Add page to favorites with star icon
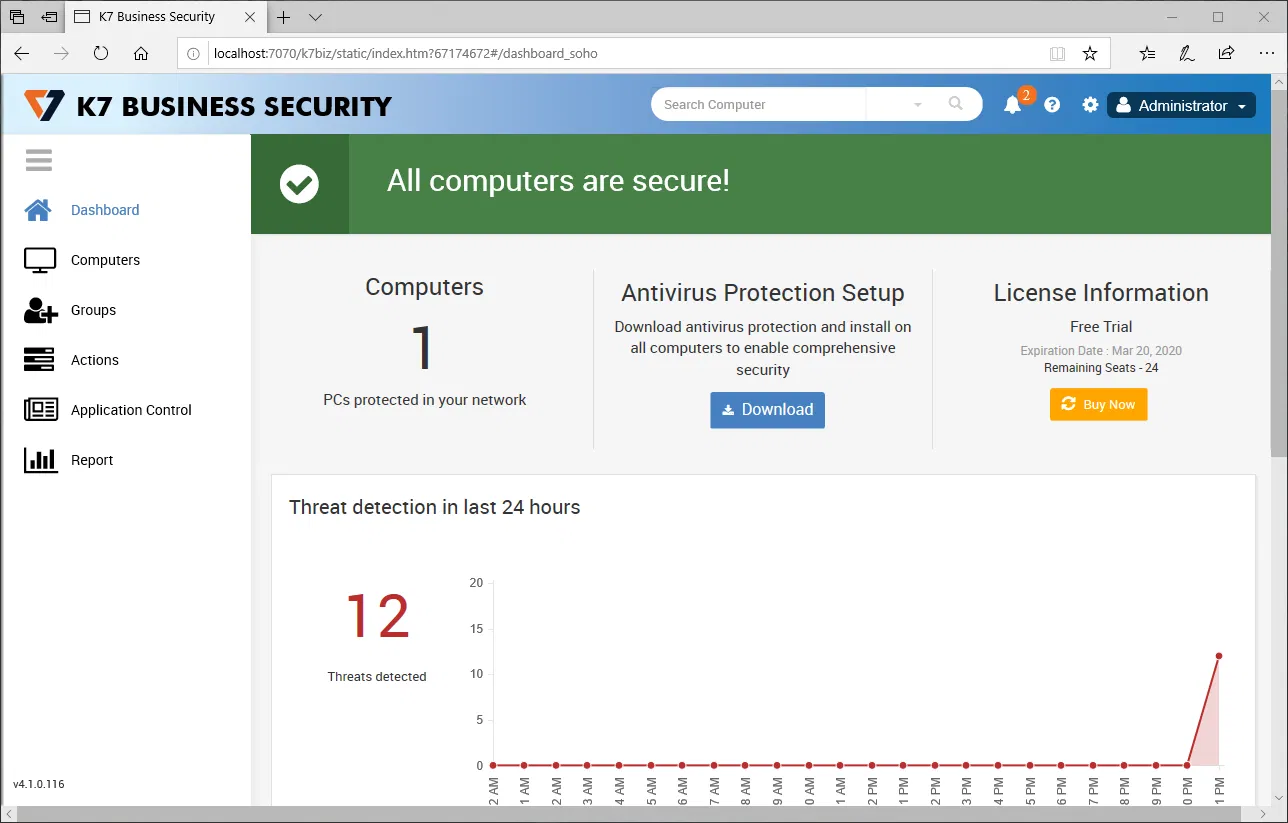Screen dimensions: 1288x823 tap(1090, 54)
